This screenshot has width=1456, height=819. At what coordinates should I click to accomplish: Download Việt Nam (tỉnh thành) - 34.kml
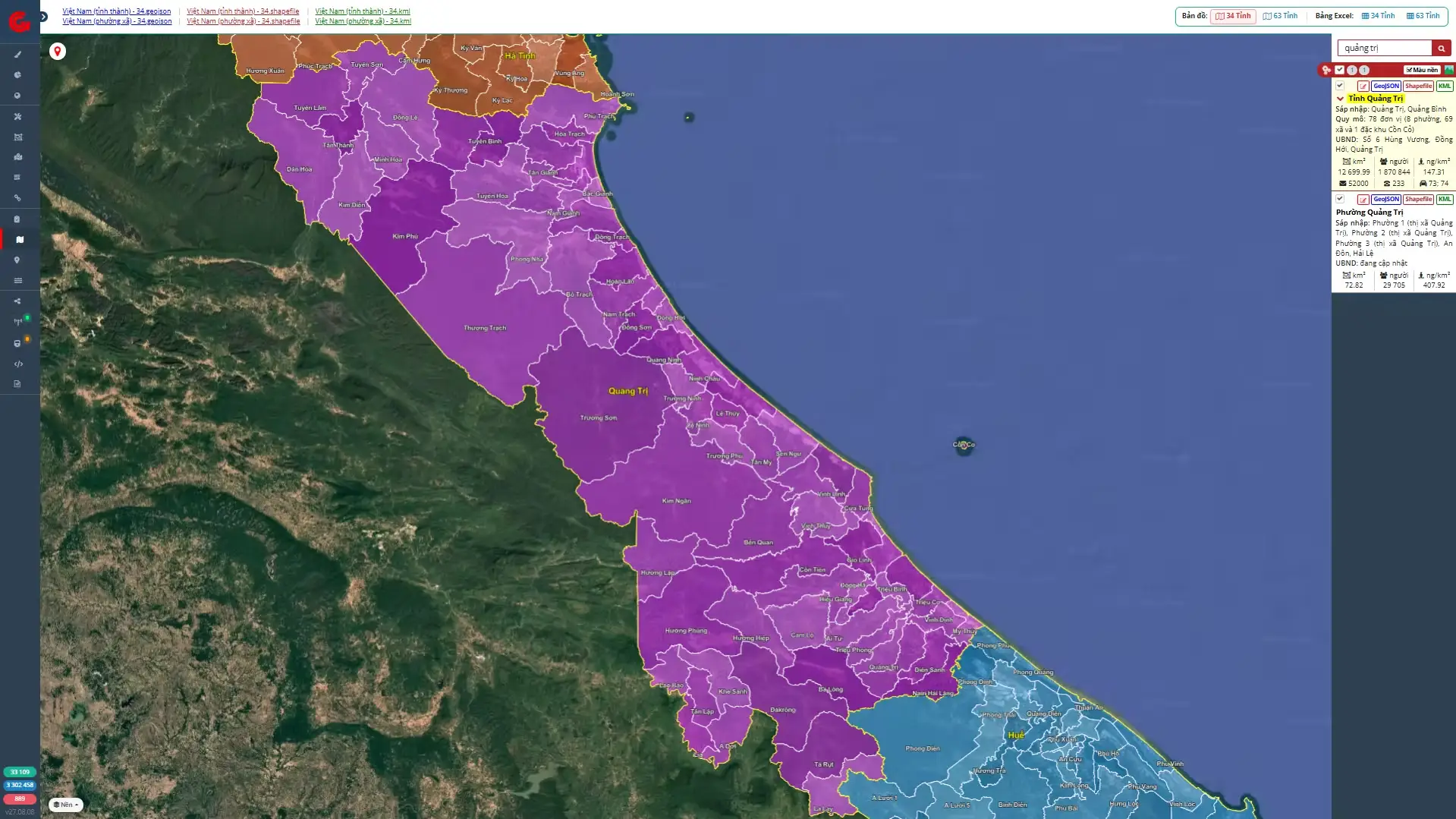362,11
